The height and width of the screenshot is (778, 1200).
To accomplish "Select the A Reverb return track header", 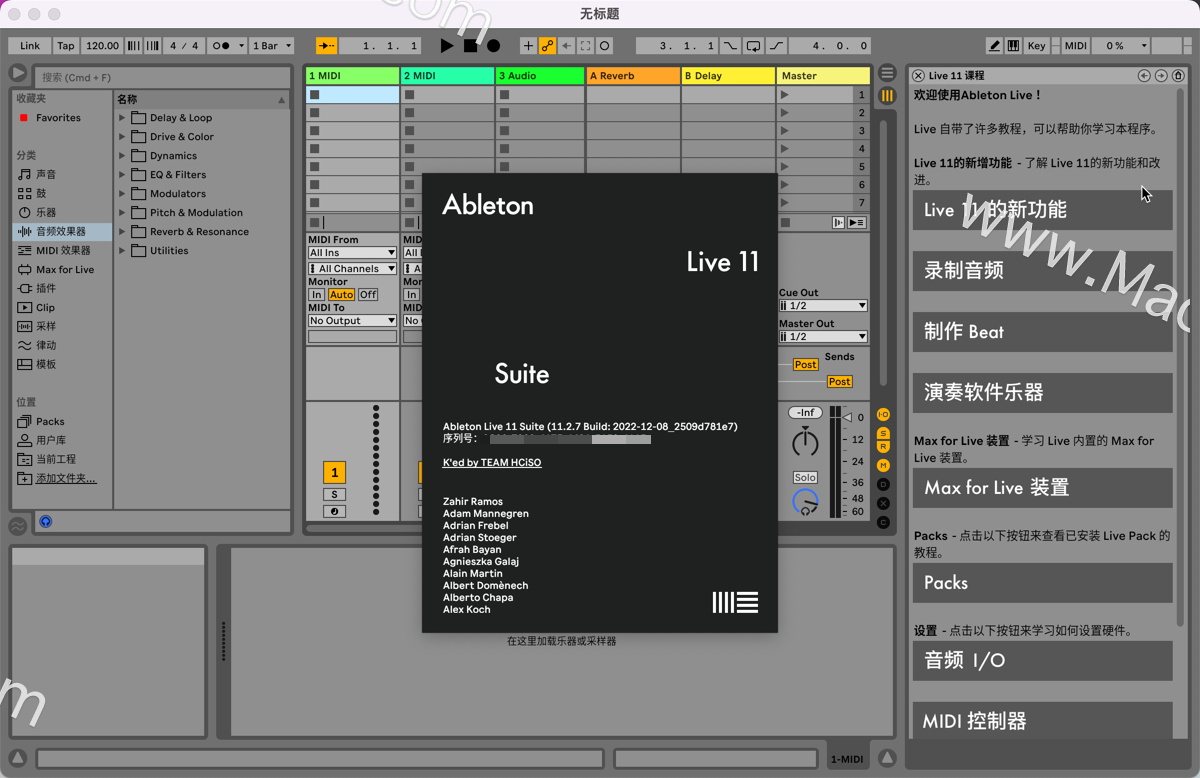I will (633, 75).
